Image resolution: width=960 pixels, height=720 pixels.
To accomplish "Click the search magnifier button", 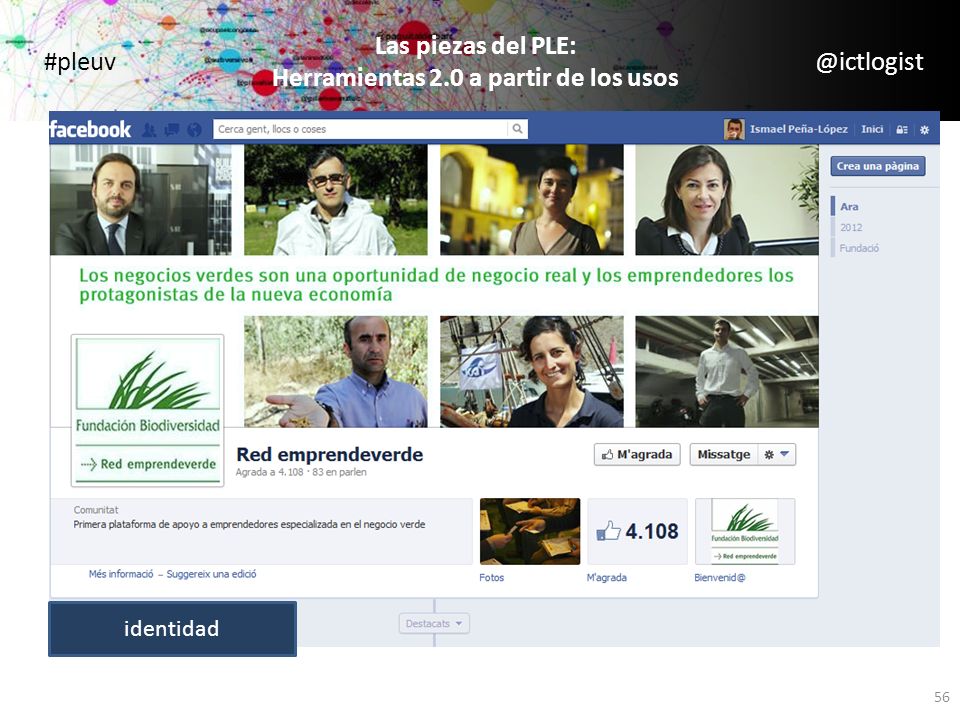I will [x=517, y=129].
